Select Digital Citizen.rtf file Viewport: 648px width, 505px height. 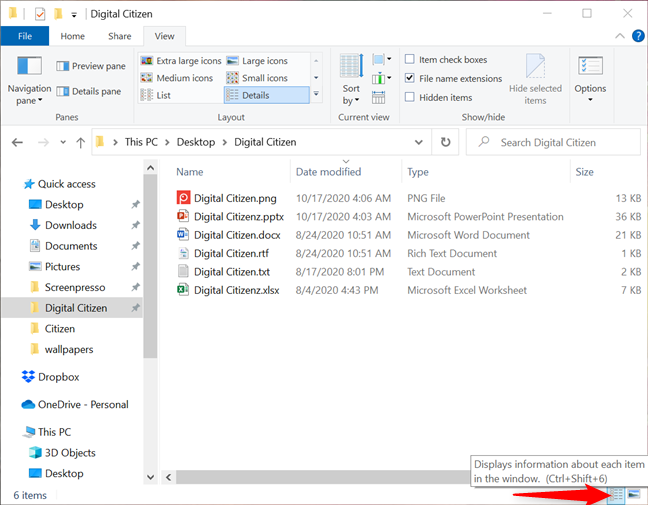(x=231, y=253)
